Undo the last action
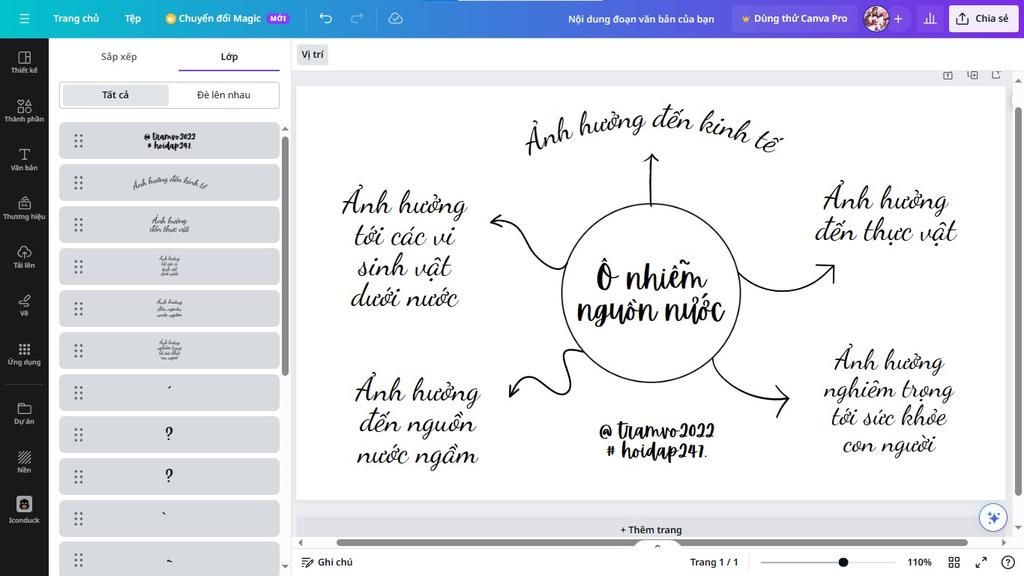Image resolution: width=1024 pixels, height=576 pixels. 325,18
